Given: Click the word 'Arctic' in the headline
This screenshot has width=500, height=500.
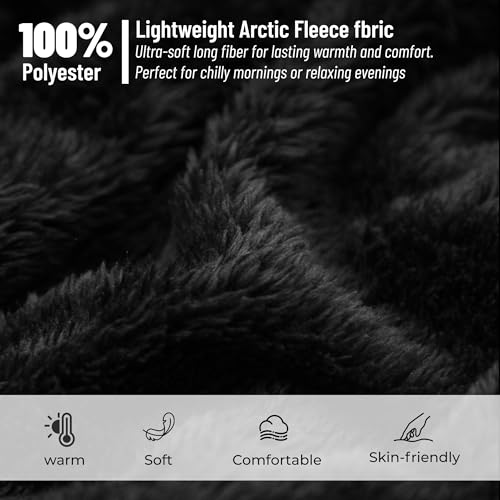Looking at the screenshot, I should click(264, 30).
